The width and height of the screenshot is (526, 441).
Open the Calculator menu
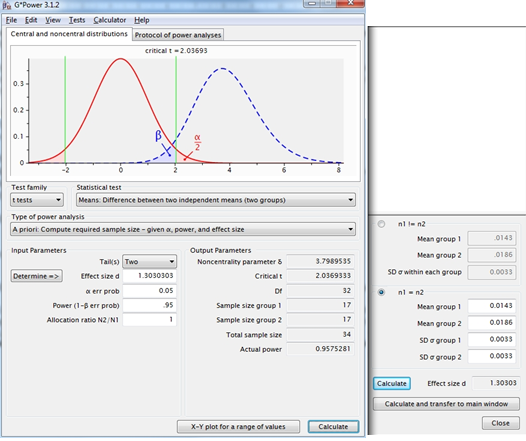coord(110,20)
